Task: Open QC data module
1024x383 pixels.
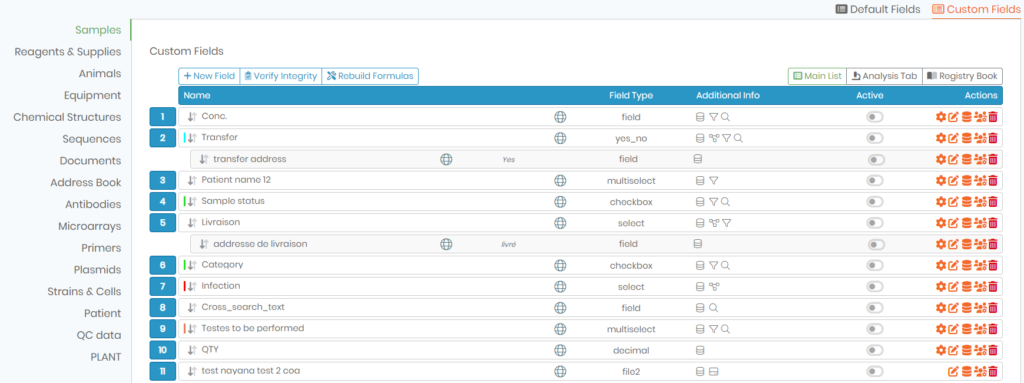Action: pyautogui.click(x=99, y=335)
